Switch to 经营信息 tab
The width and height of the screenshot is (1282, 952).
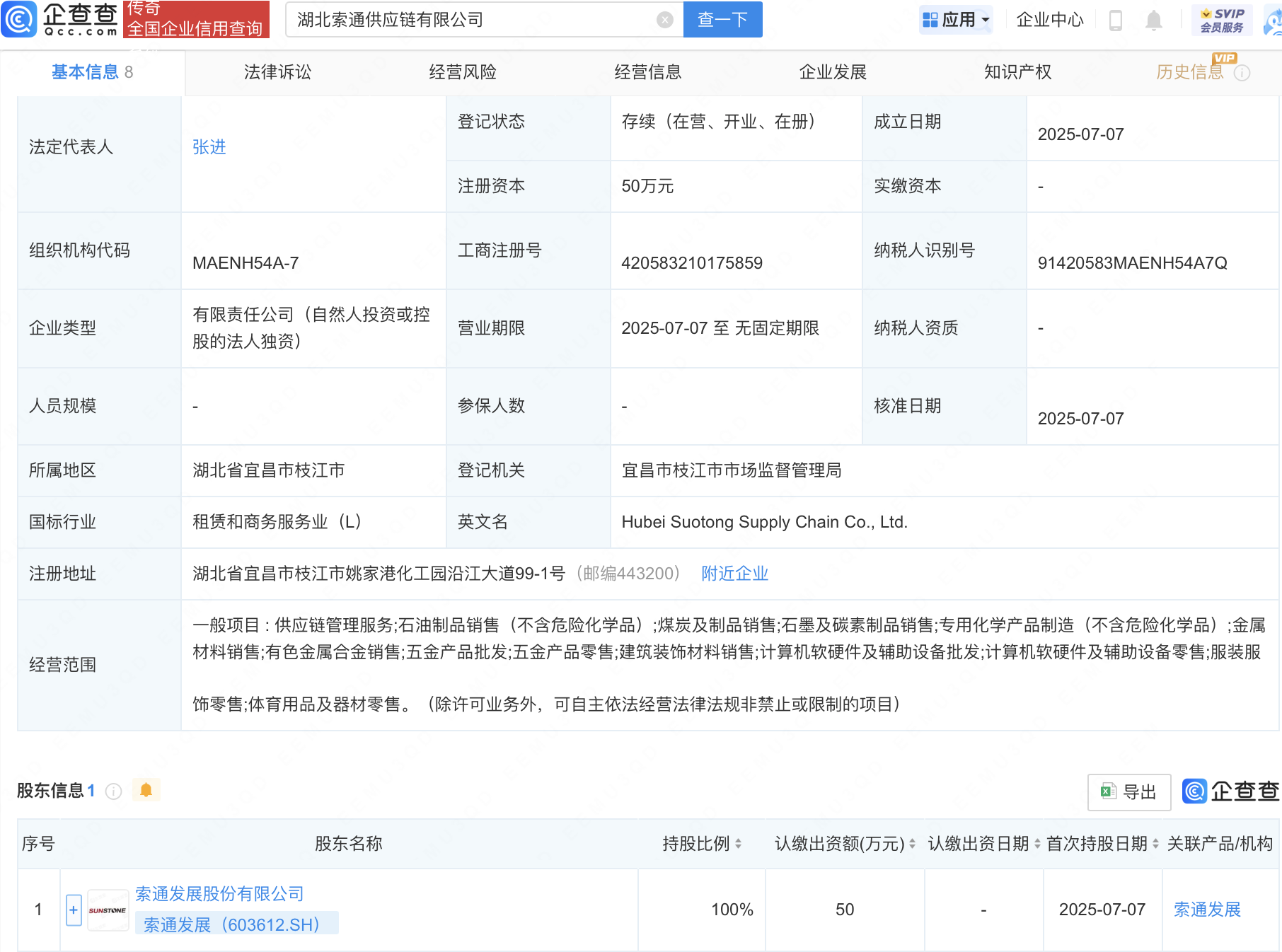click(648, 72)
